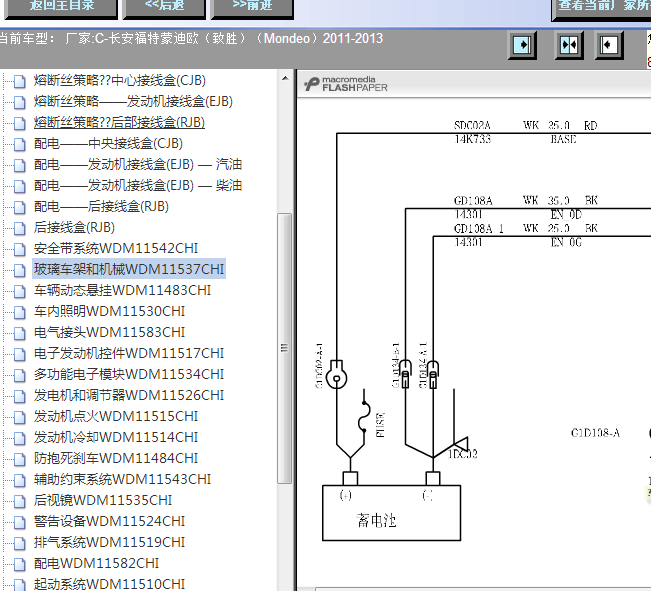651x591 pixels.
Task: Open 警告设备WDM11524CHI
Action: pyautogui.click(x=110, y=521)
